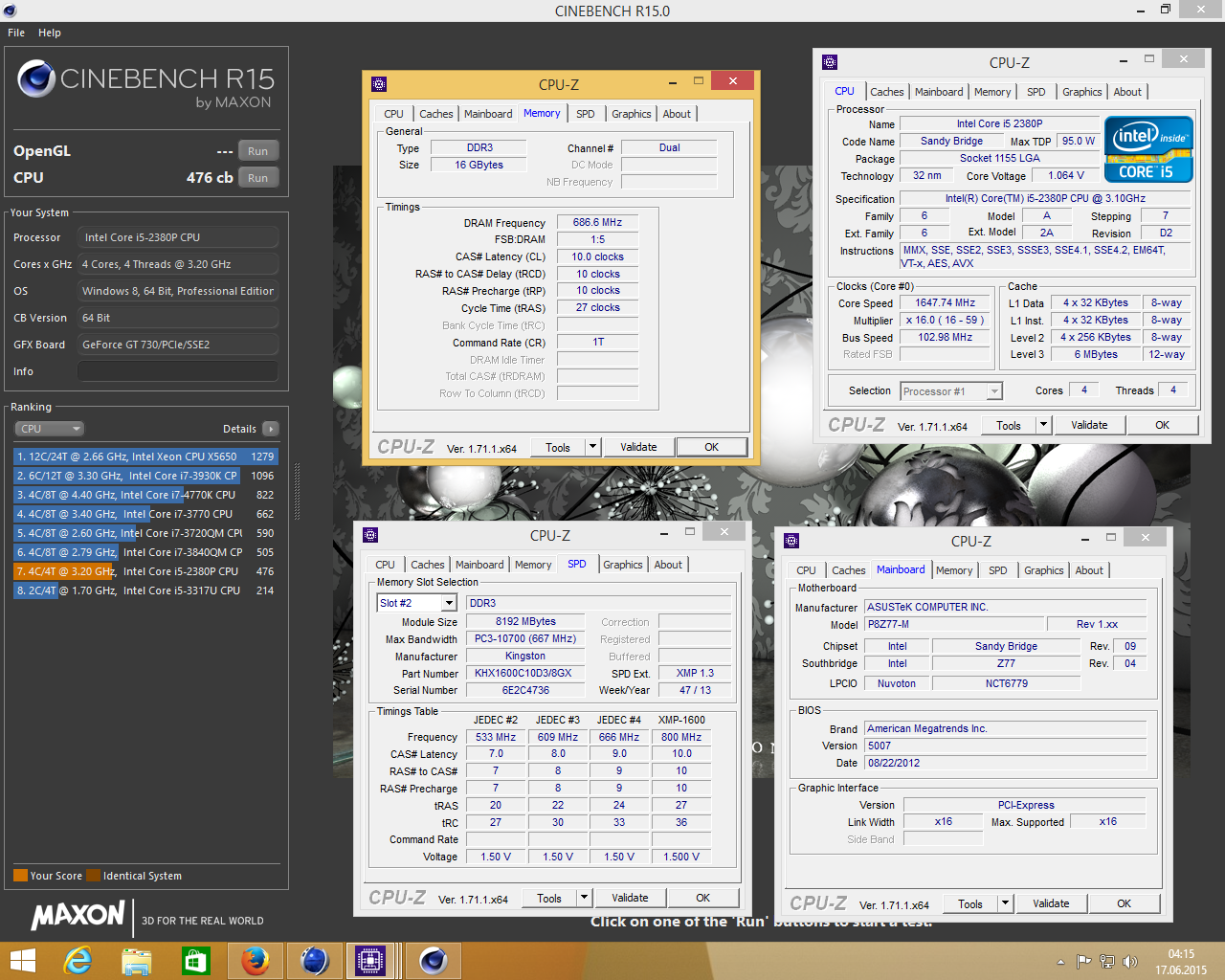Click the part number KHX1600C10D3/8GX
Image resolution: width=1225 pixels, height=980 pixels.
tap(523, 673)
